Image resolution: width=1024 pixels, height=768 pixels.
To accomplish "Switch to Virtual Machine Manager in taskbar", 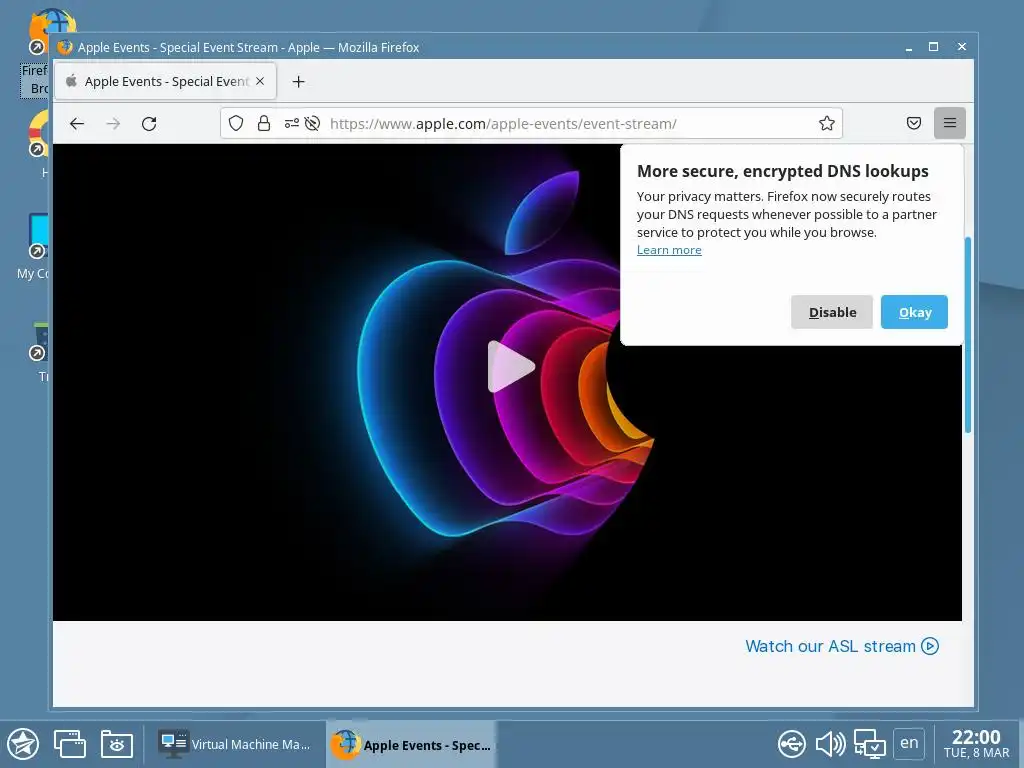I will click(234, 744).
